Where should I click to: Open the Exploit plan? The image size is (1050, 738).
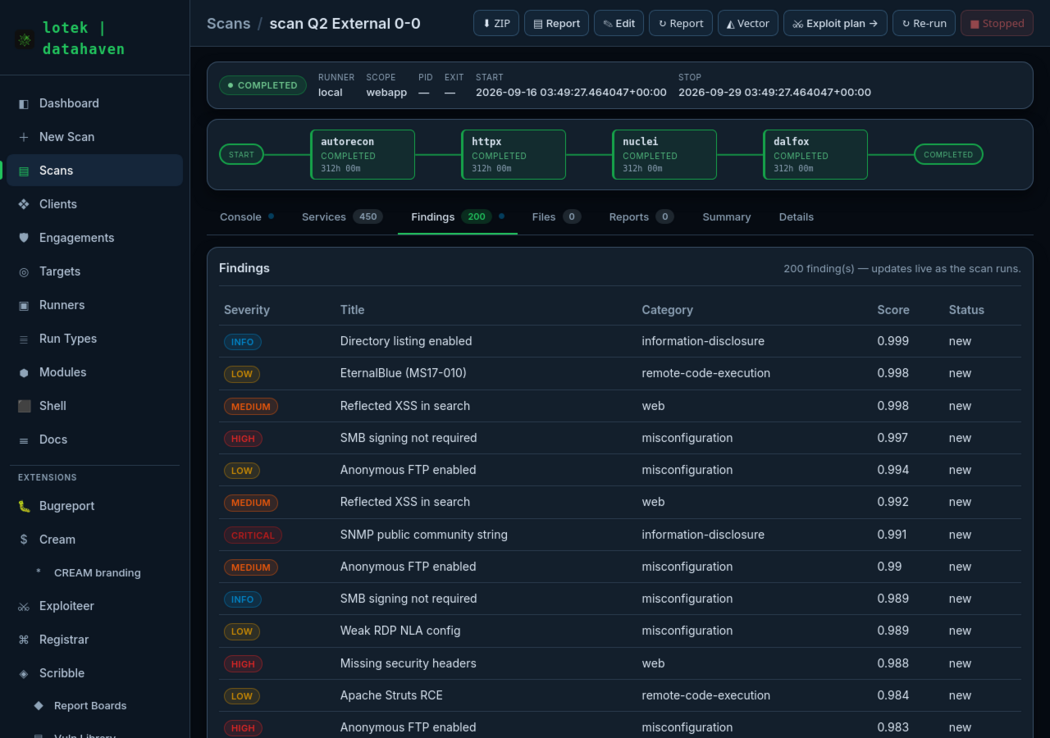835,23
